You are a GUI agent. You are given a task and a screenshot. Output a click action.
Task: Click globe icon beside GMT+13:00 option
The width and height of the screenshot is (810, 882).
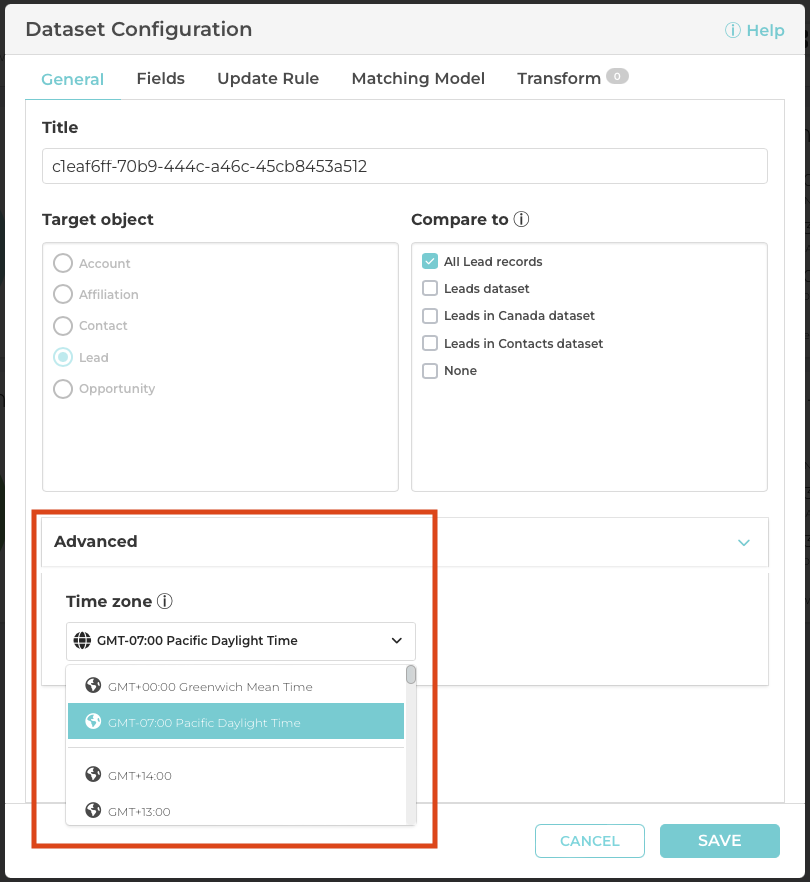[94, 811]
